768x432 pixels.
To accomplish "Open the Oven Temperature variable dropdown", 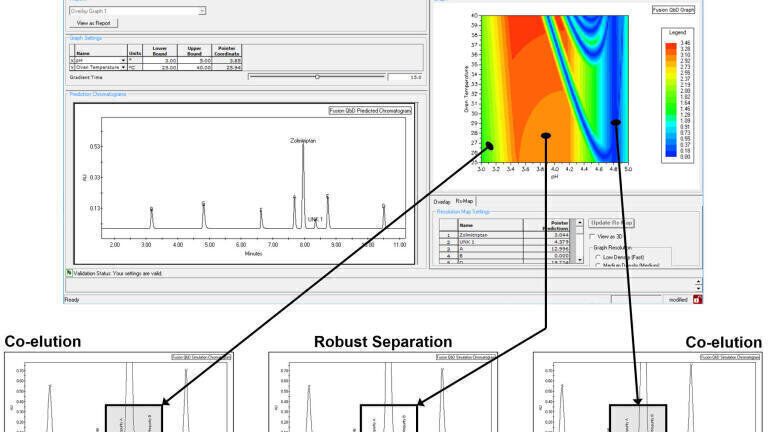I will coord(123,67).
